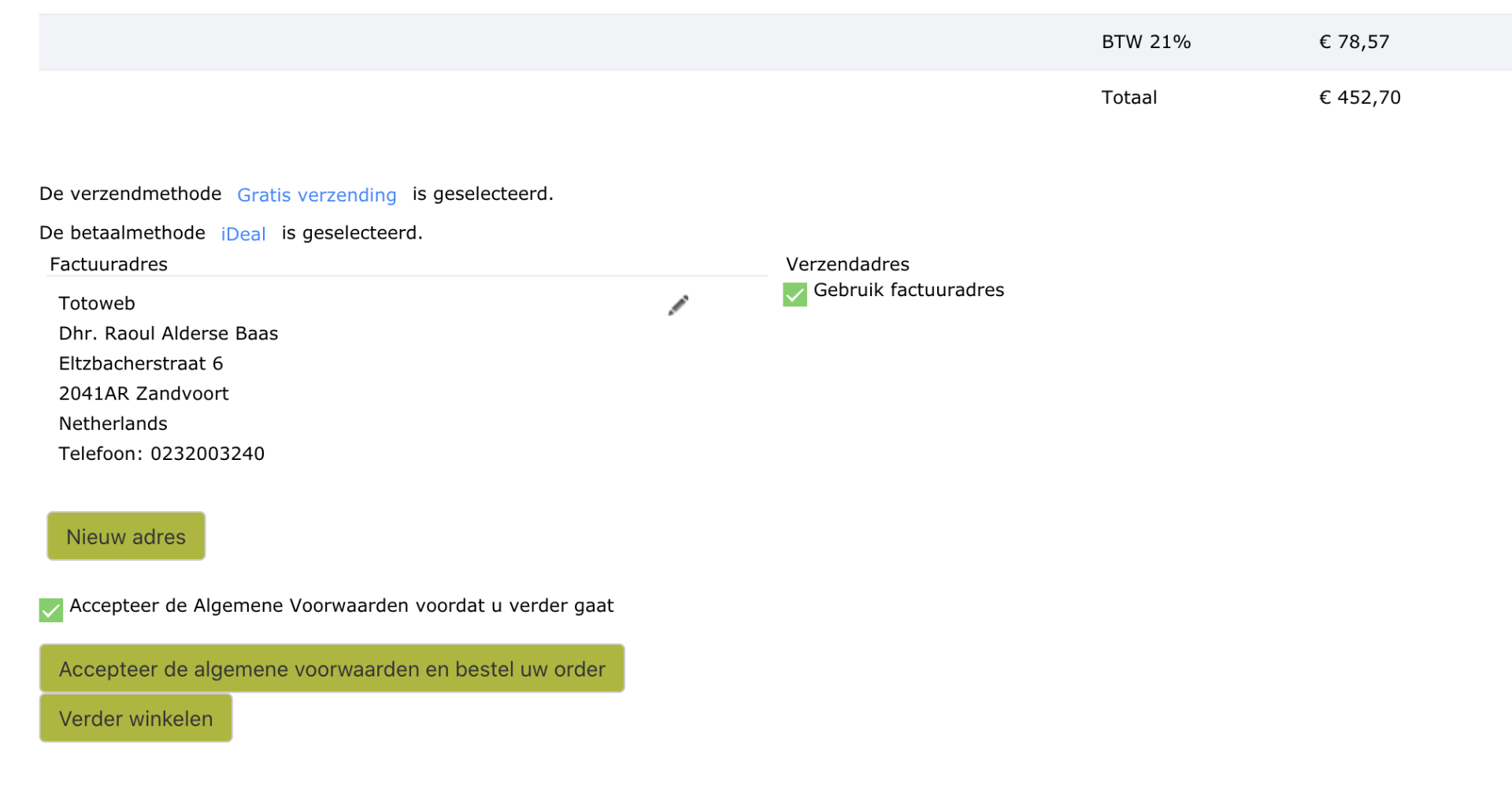Click the Accepteer de Algemene Voorwaarden text

coord(341,606)
